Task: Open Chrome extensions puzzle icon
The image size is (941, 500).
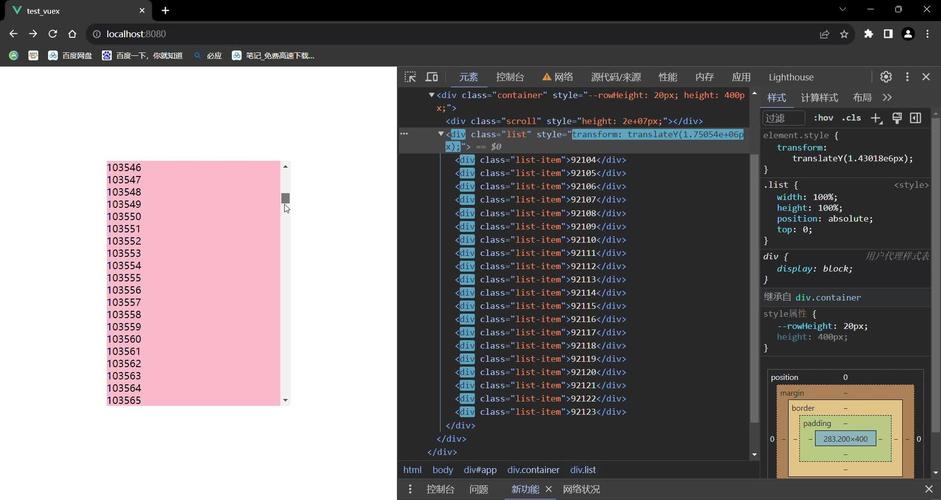Action: [868, 34]
